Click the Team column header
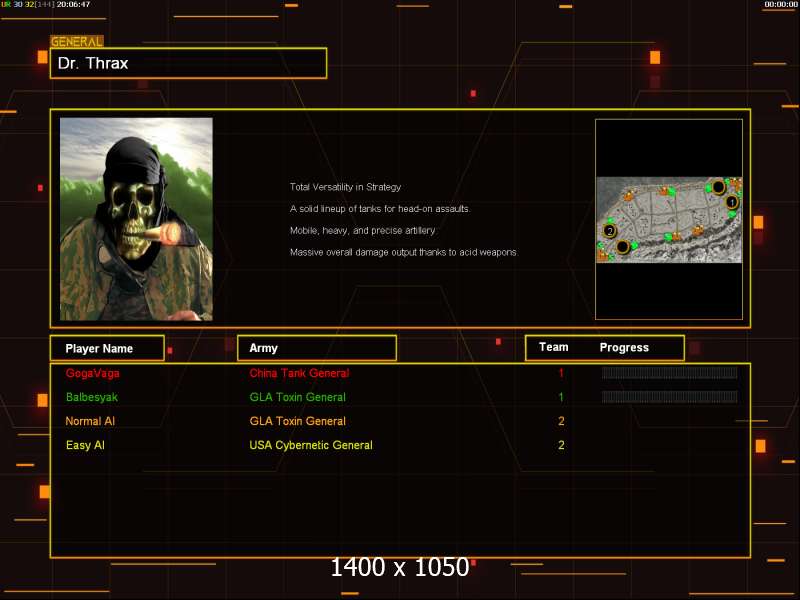The width and height of the screenshot is (800, 600). pos(553,347)
